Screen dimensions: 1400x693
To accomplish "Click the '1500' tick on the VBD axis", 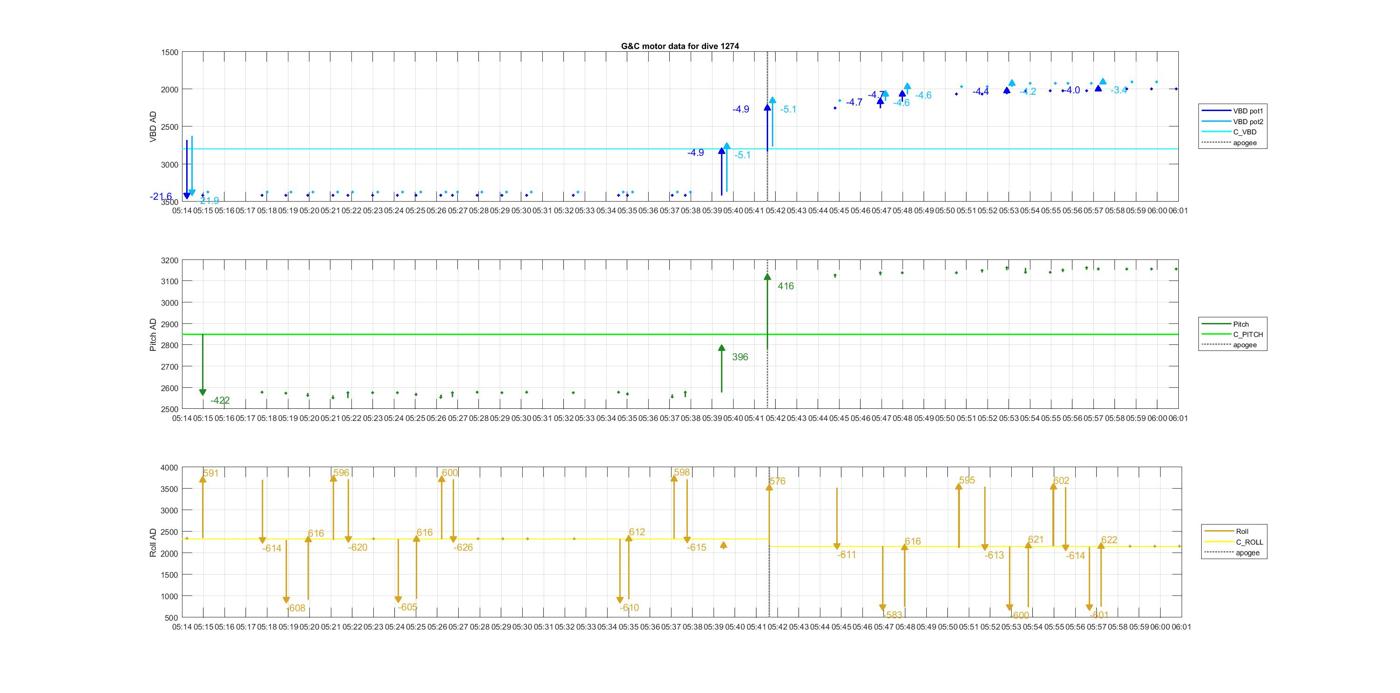I will click(x=170, y=52).
